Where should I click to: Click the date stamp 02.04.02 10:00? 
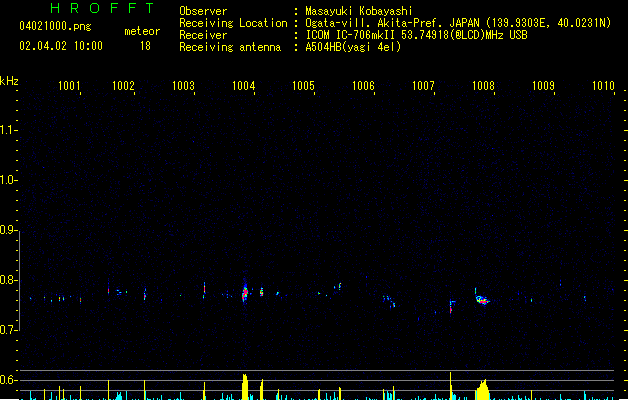[61, 46]
